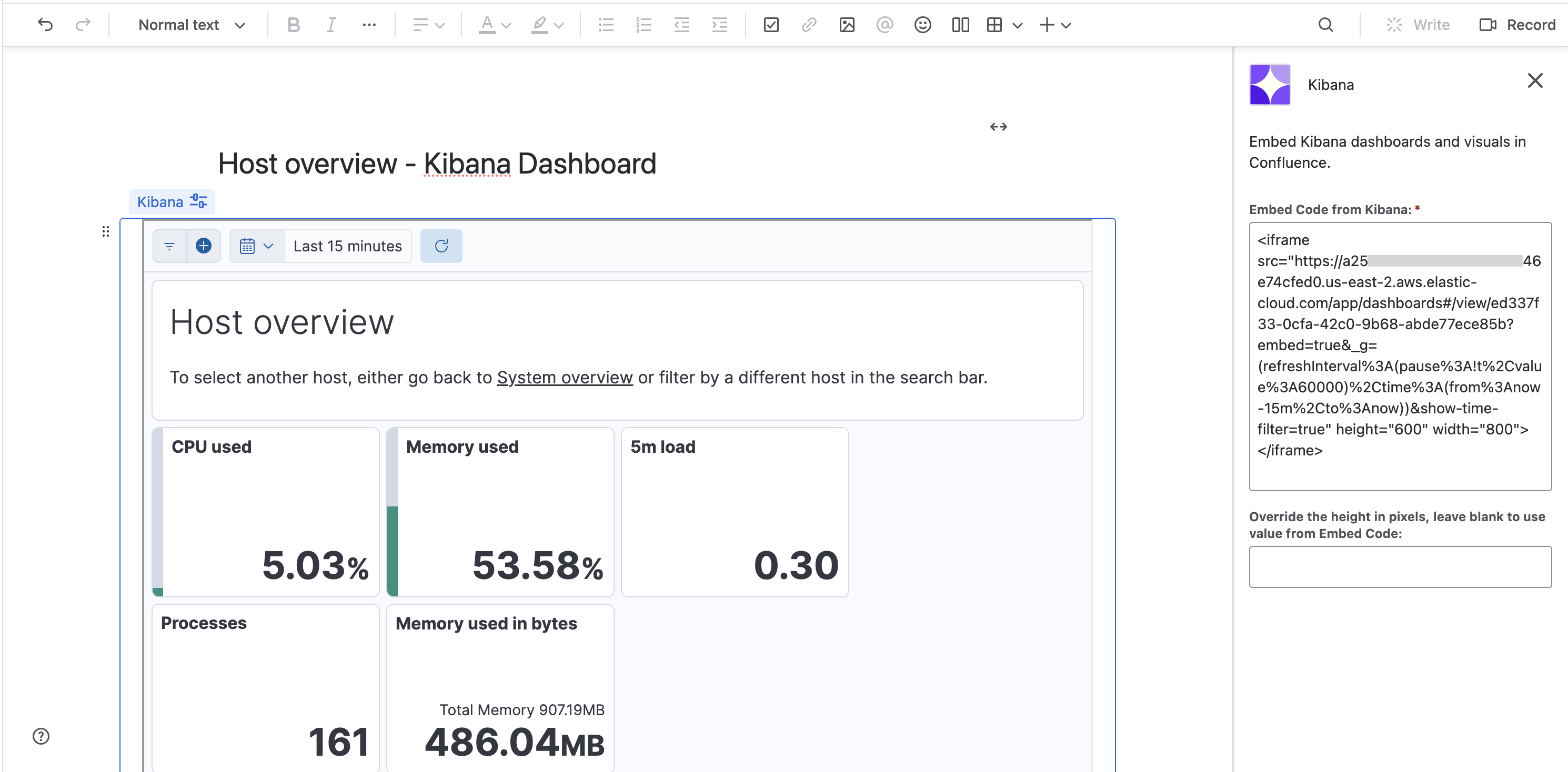Redo the last edit
Viewport: 1568px width, 772px height.
[x=83, y=25]
